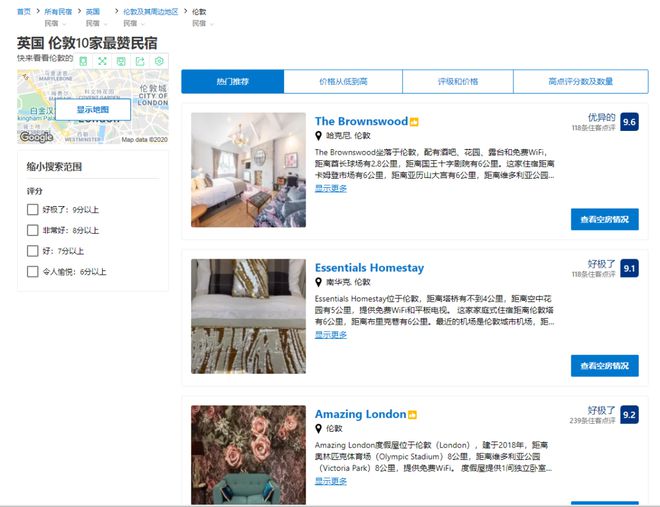Select the 热门推荐 sort tab

point(233,81)
